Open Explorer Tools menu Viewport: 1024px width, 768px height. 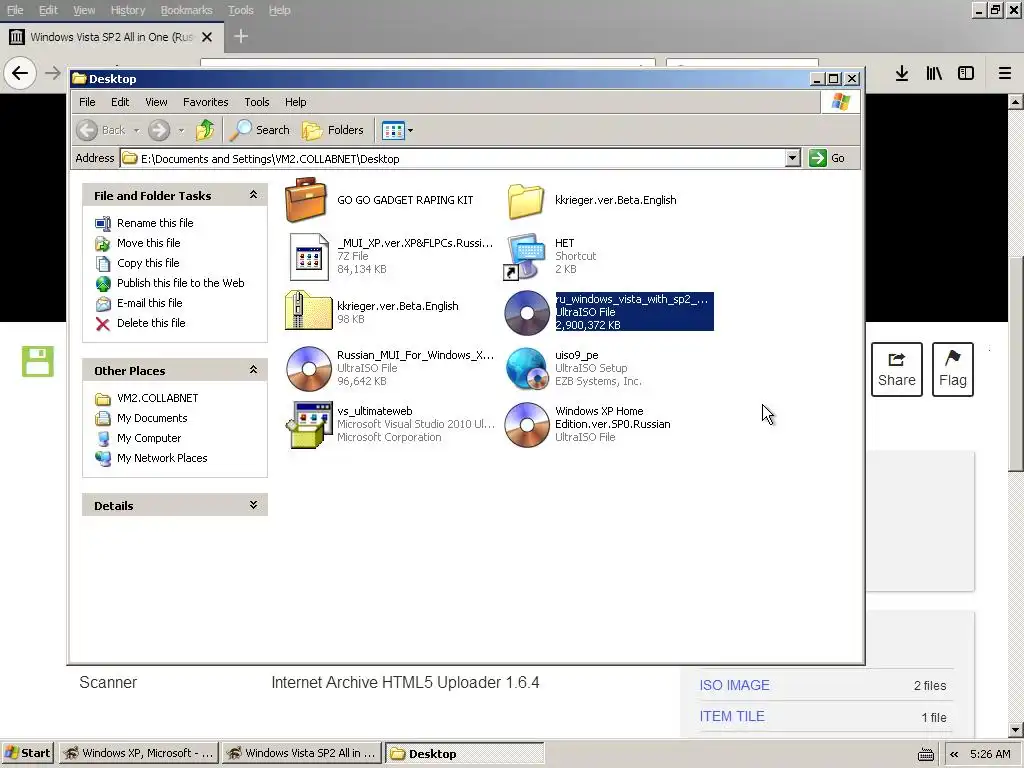pyautogui.click(x=257, y=102)
